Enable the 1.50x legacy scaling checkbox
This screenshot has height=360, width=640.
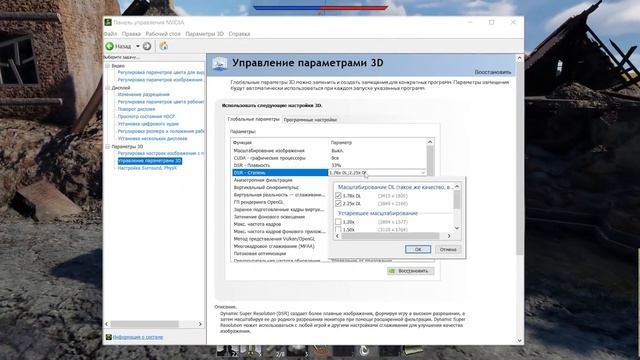pos(338,229)
